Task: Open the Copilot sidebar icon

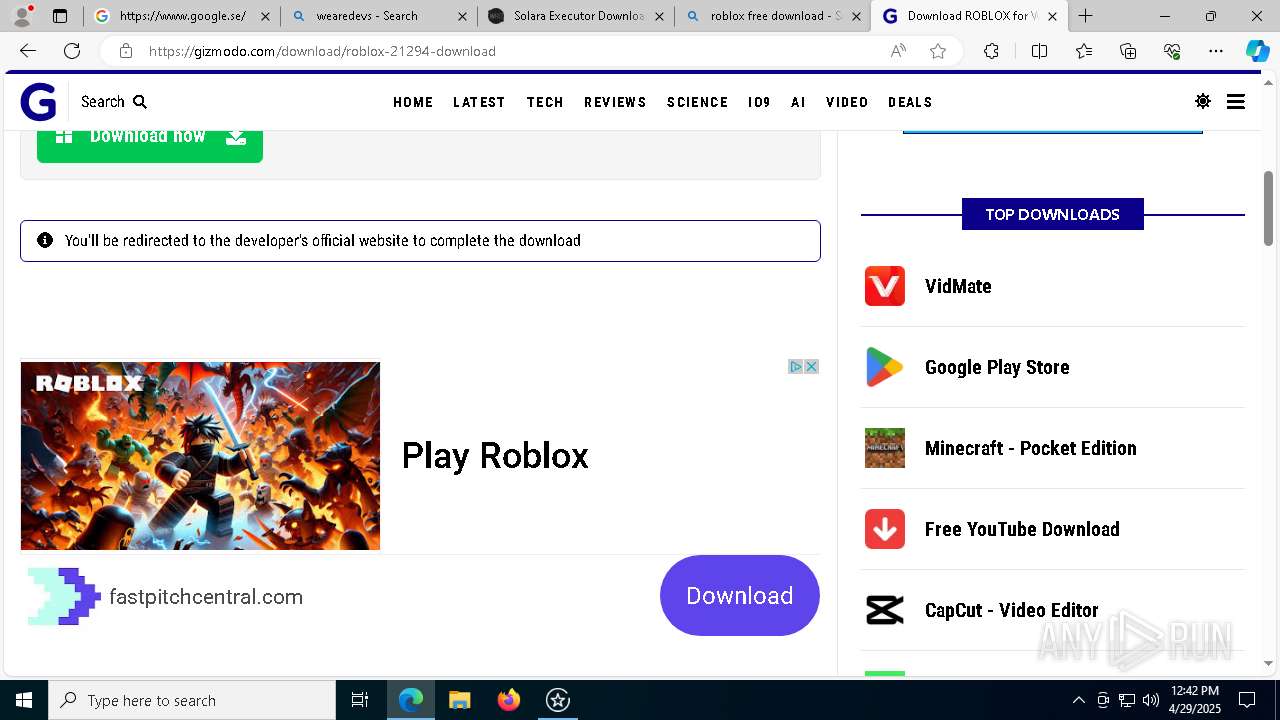Action: pos(1257,51)
